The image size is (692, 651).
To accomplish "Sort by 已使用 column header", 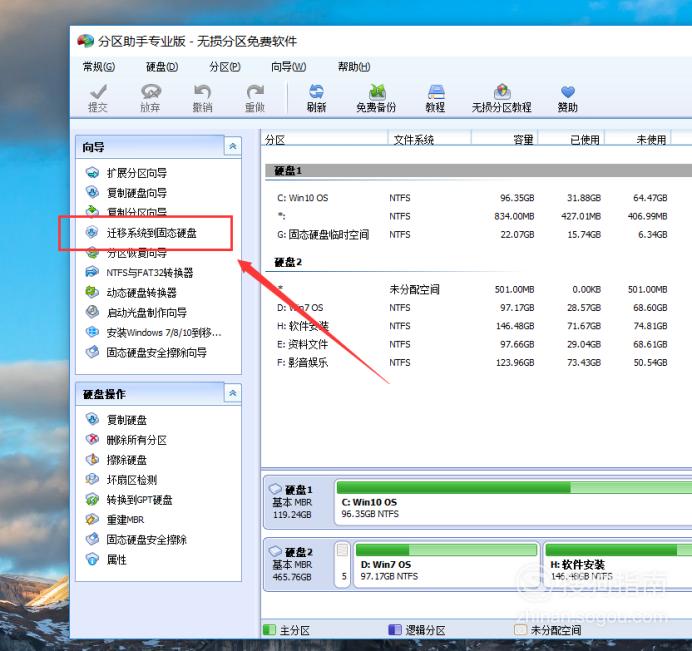I will pos(572,139).
